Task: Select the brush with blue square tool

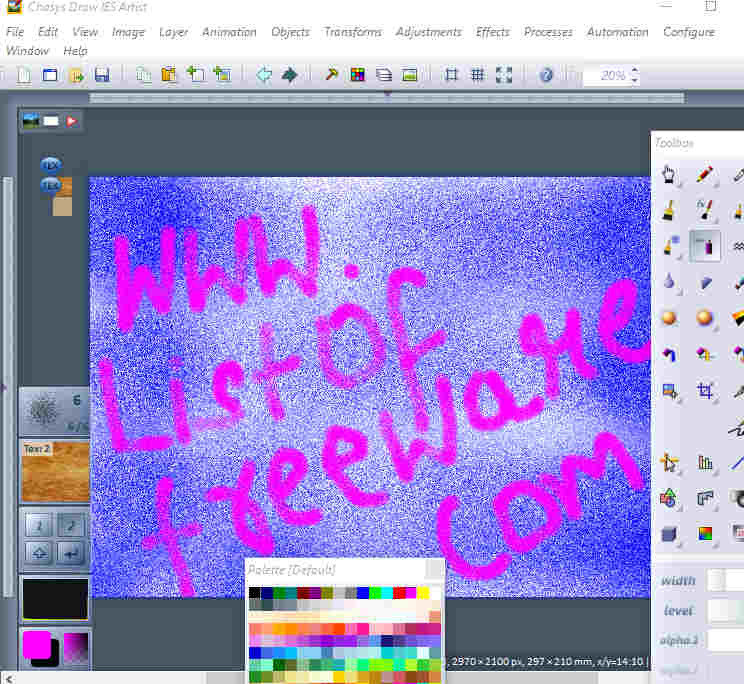Action: pos(670,246)
